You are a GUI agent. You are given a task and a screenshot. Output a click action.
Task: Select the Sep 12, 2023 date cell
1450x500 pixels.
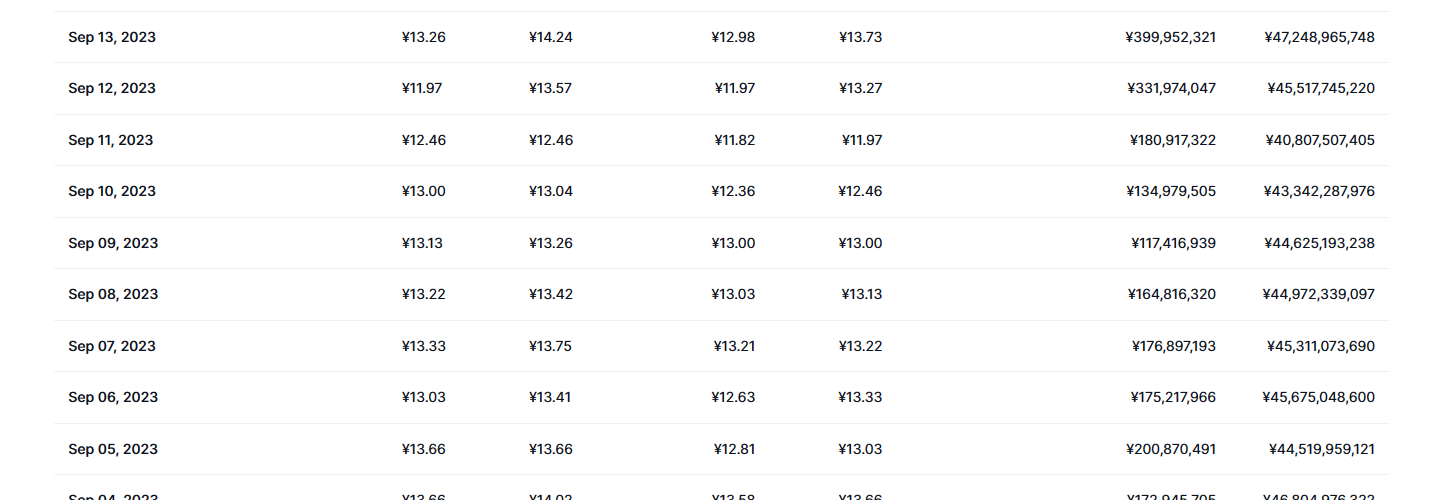[x=112, y=88]
